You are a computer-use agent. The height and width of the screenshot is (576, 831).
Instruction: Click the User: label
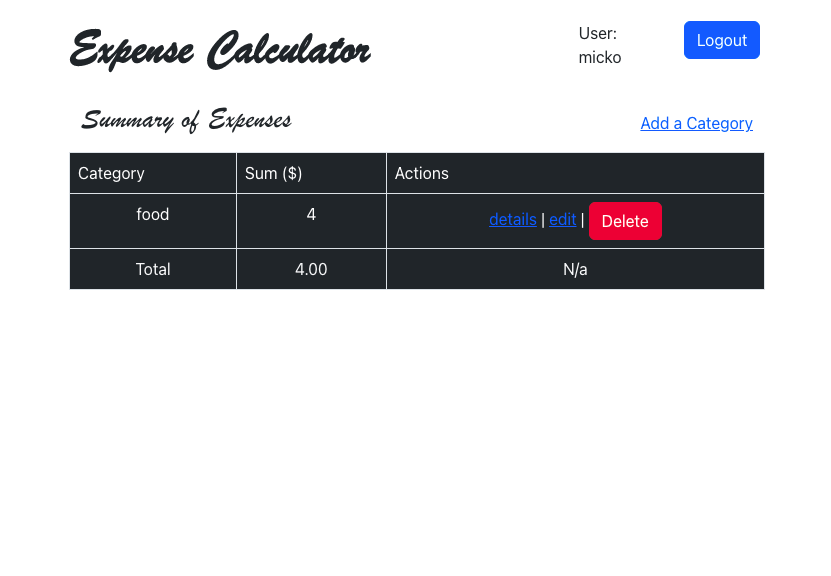597,33
